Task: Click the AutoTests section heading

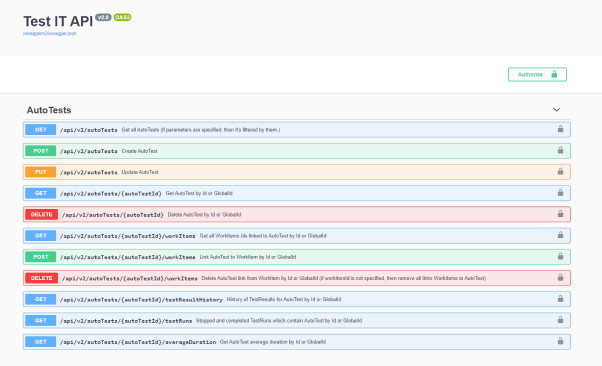Action: 49,110
